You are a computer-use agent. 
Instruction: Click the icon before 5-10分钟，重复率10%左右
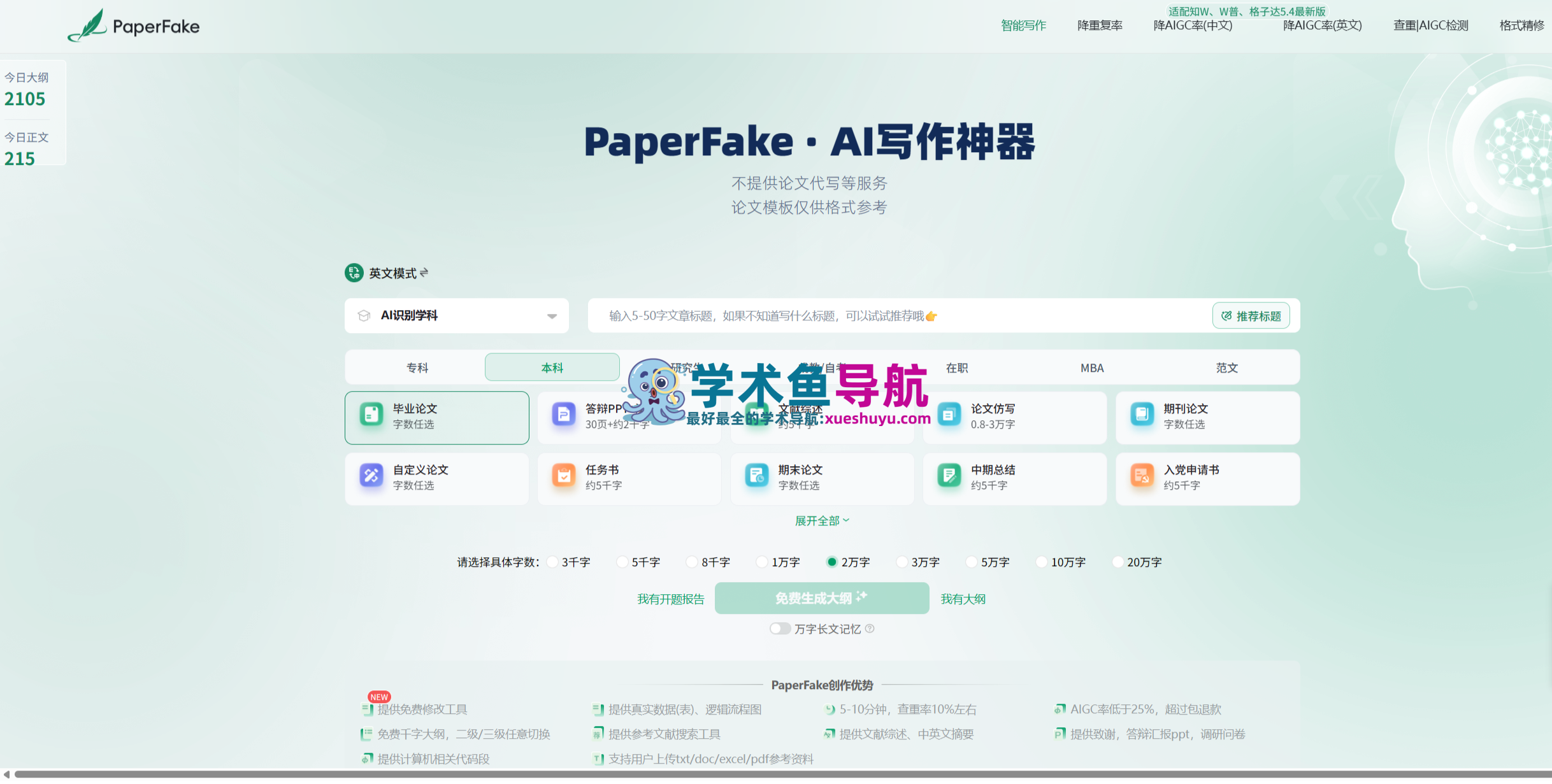(x=830, y=709)
